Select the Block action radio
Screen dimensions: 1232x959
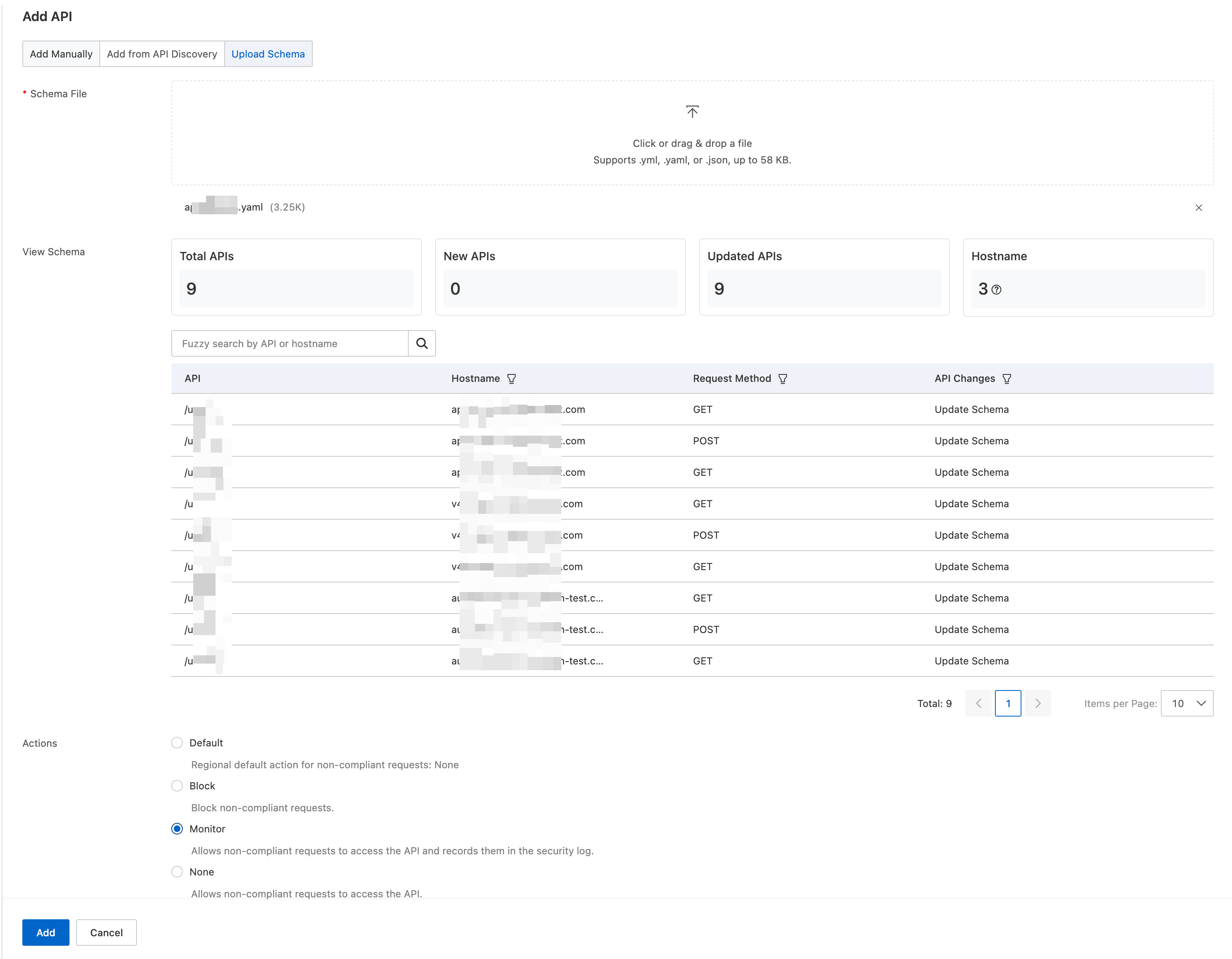coord(177,785)
